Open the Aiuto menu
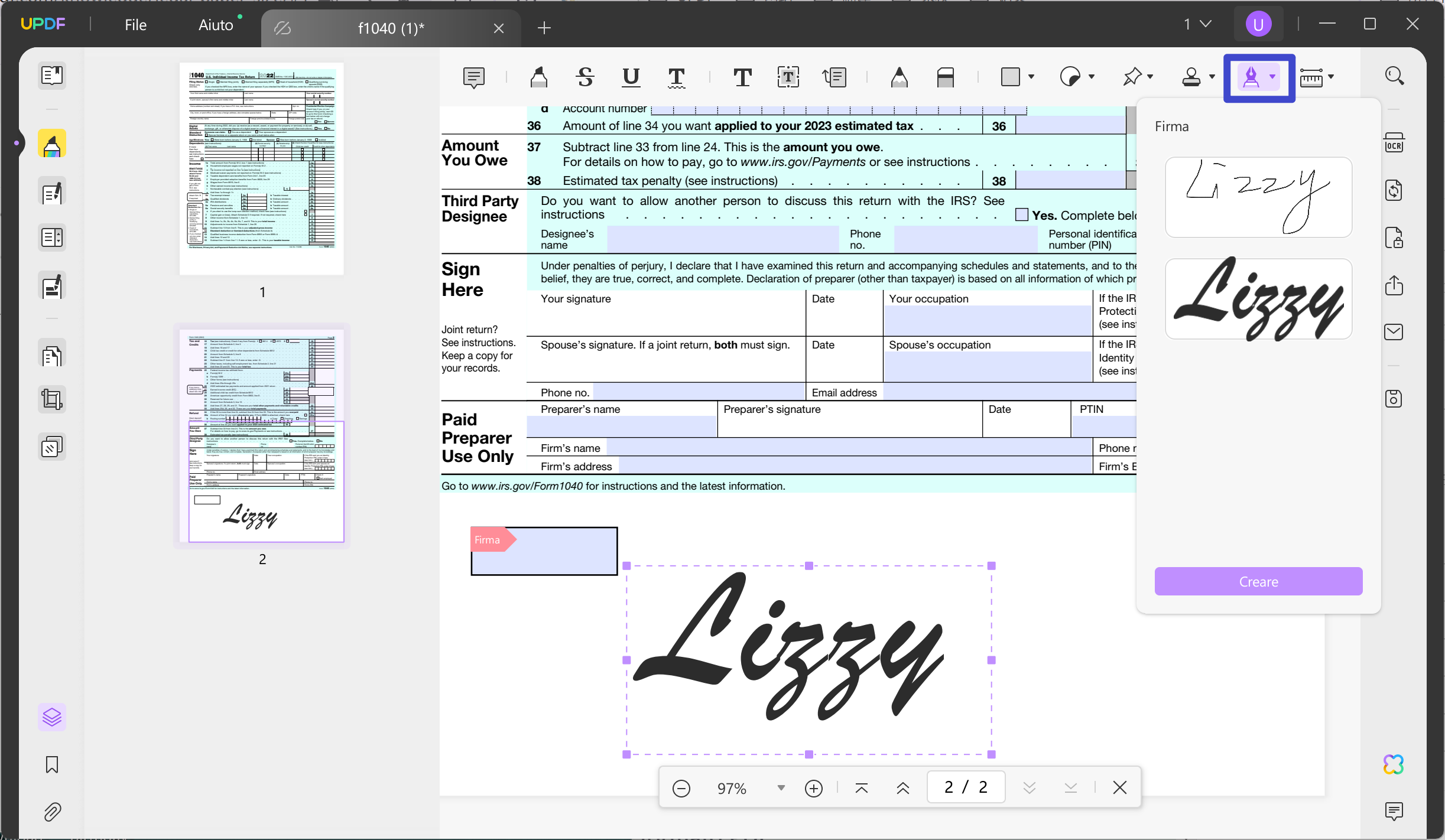The width and height of the screenshot is (1445, 840). click(x=216, y=25)
